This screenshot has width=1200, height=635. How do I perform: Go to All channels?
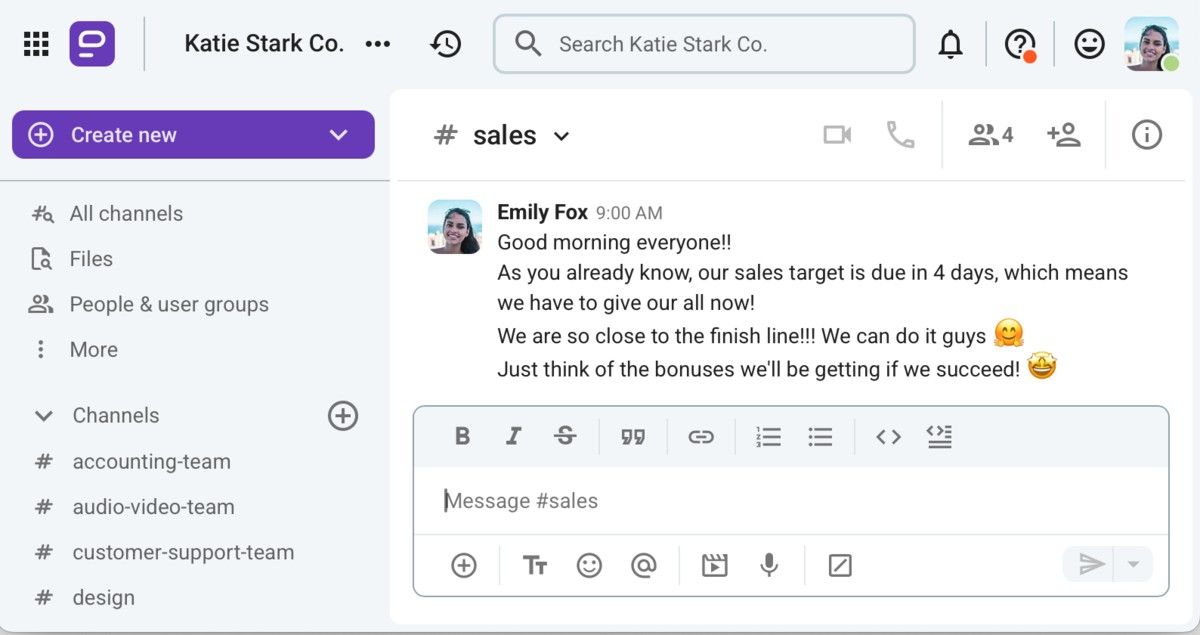125,213
